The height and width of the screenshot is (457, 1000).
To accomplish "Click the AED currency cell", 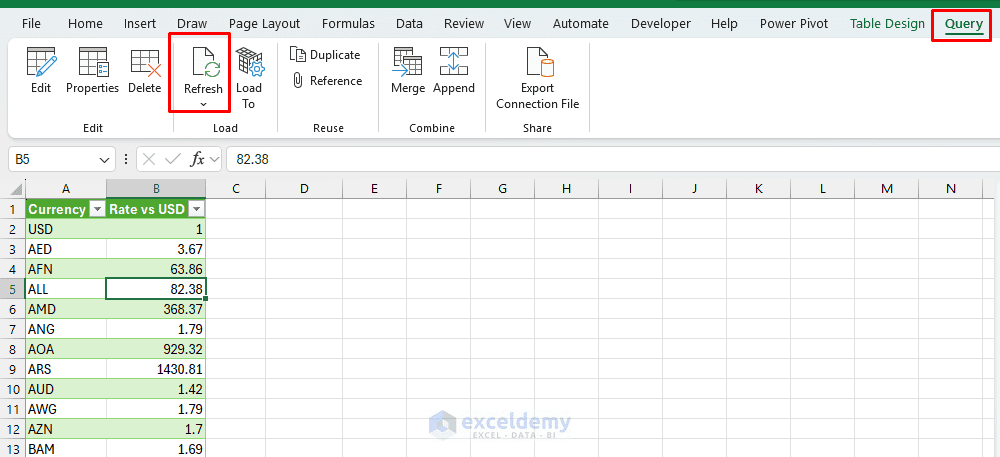I will coord(66,249).
